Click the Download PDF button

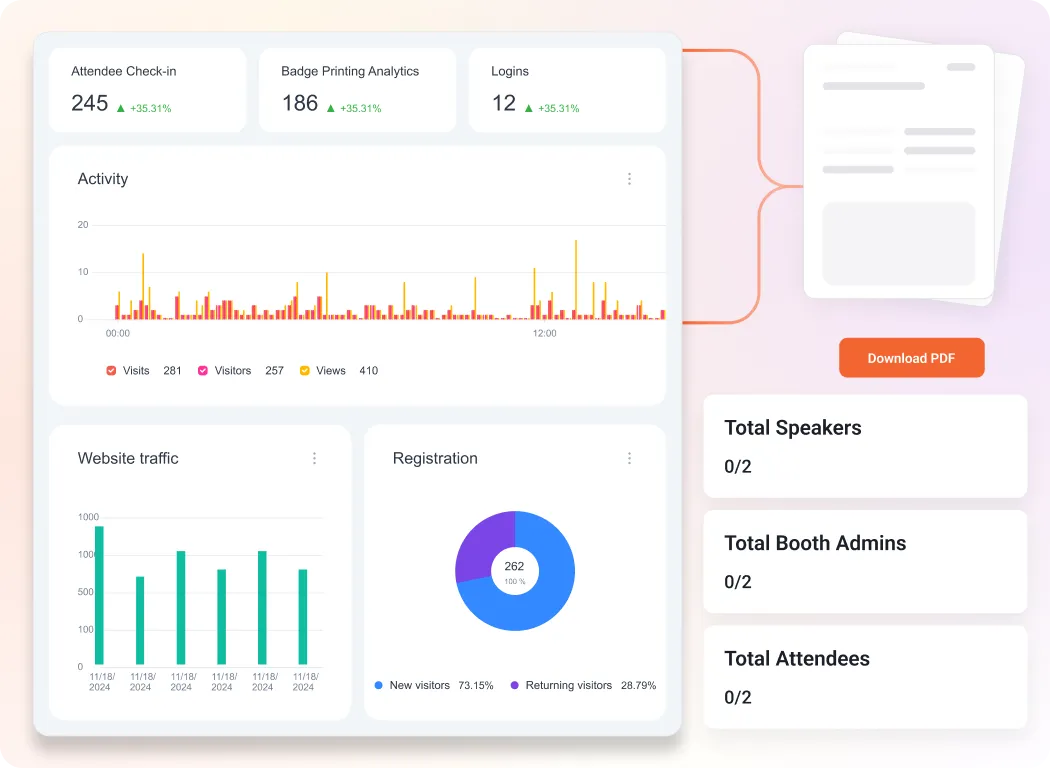pyautogui.click(x=911, y=357)
